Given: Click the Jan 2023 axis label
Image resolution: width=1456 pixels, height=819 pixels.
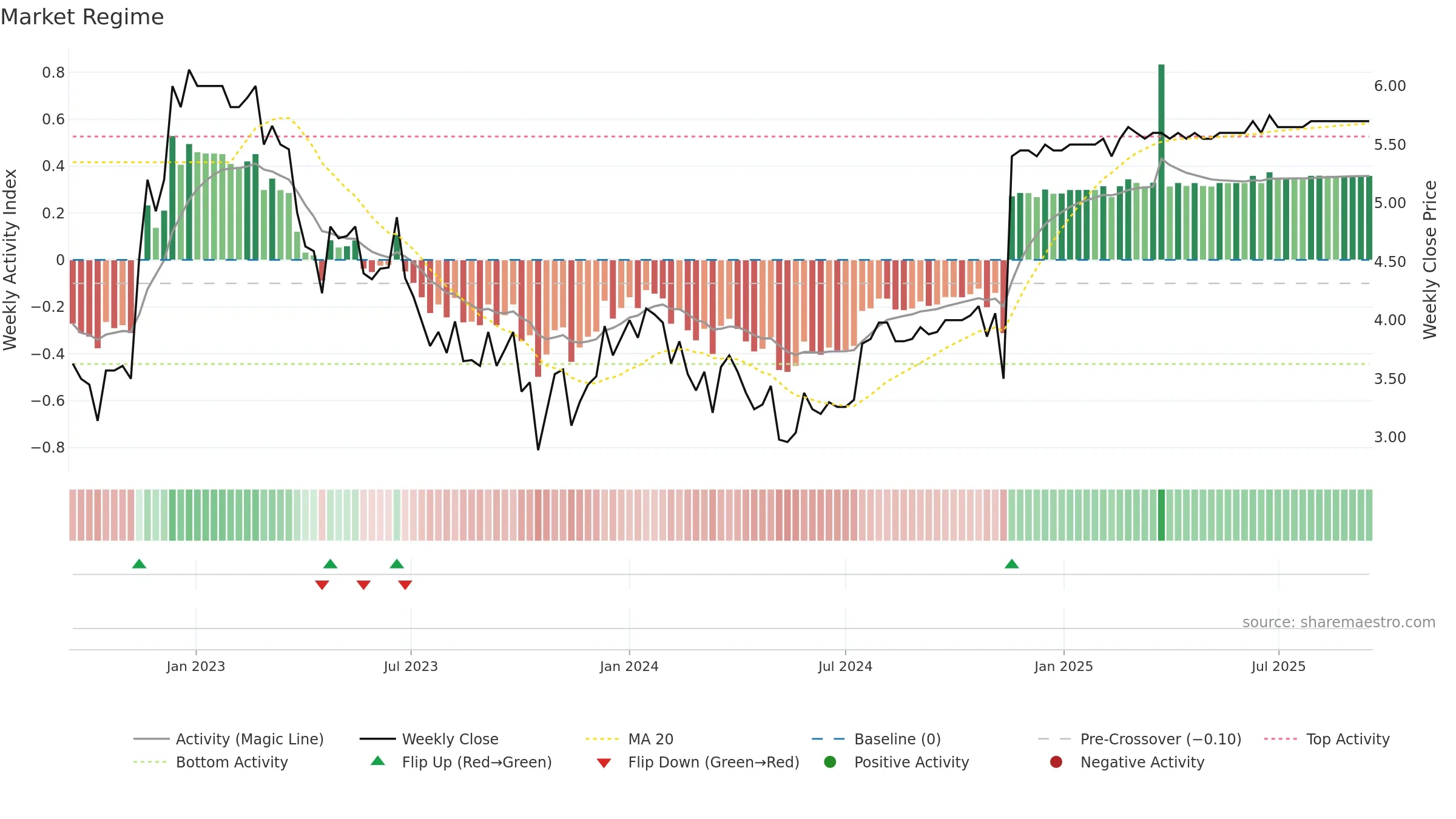Looking at the screenshot, I should (196, 666).
